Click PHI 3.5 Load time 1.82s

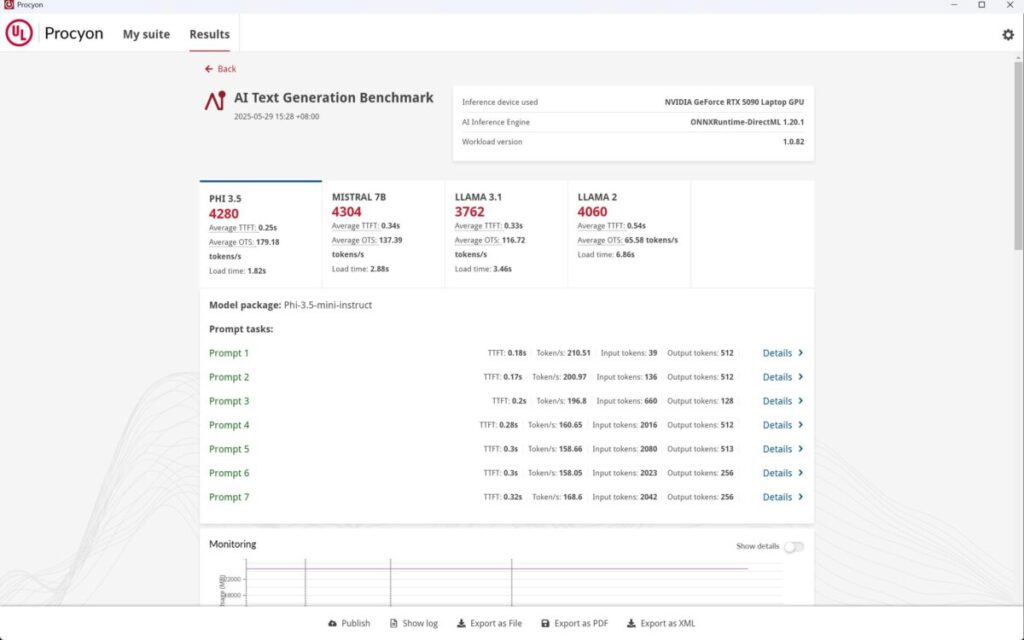237,270
